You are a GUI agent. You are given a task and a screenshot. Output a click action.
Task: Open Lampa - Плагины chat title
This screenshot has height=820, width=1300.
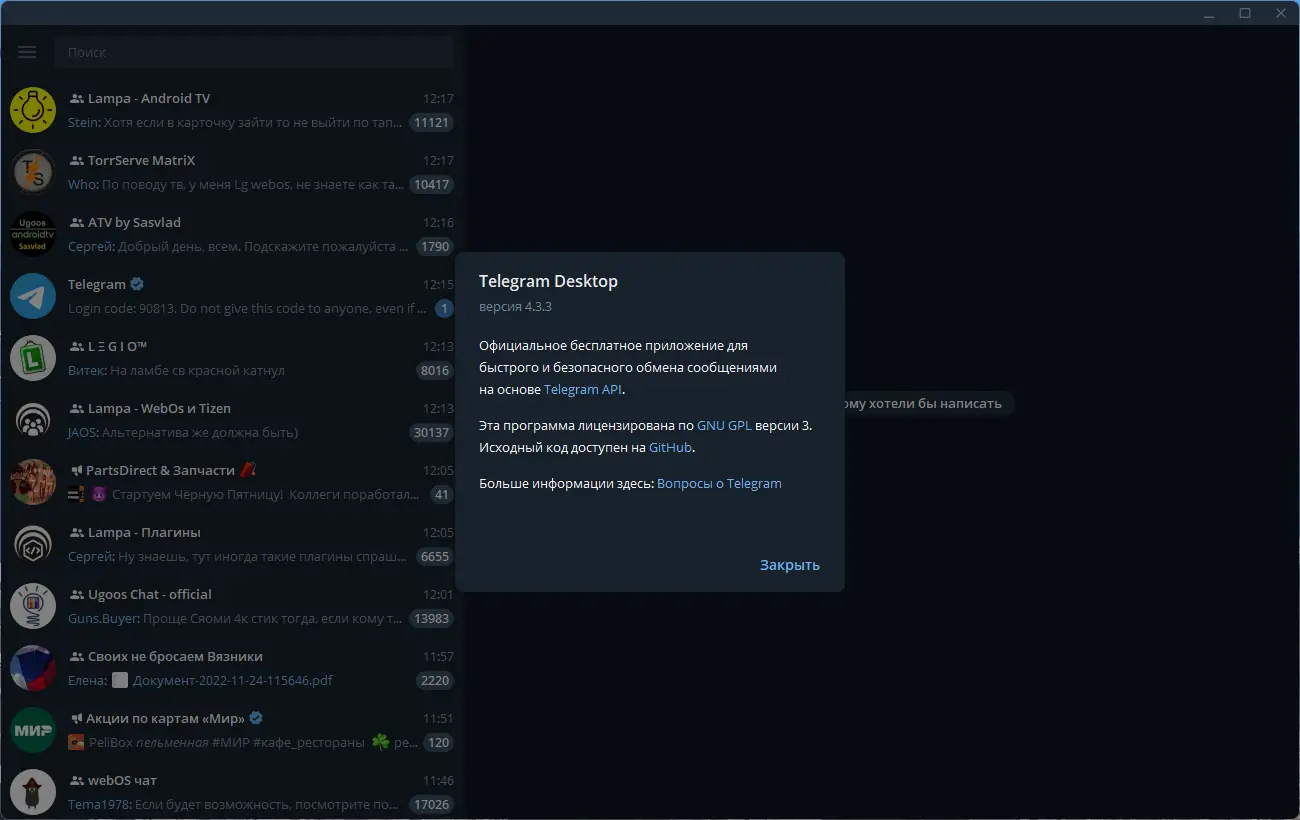pyautogui.click(x=144, y=532)
